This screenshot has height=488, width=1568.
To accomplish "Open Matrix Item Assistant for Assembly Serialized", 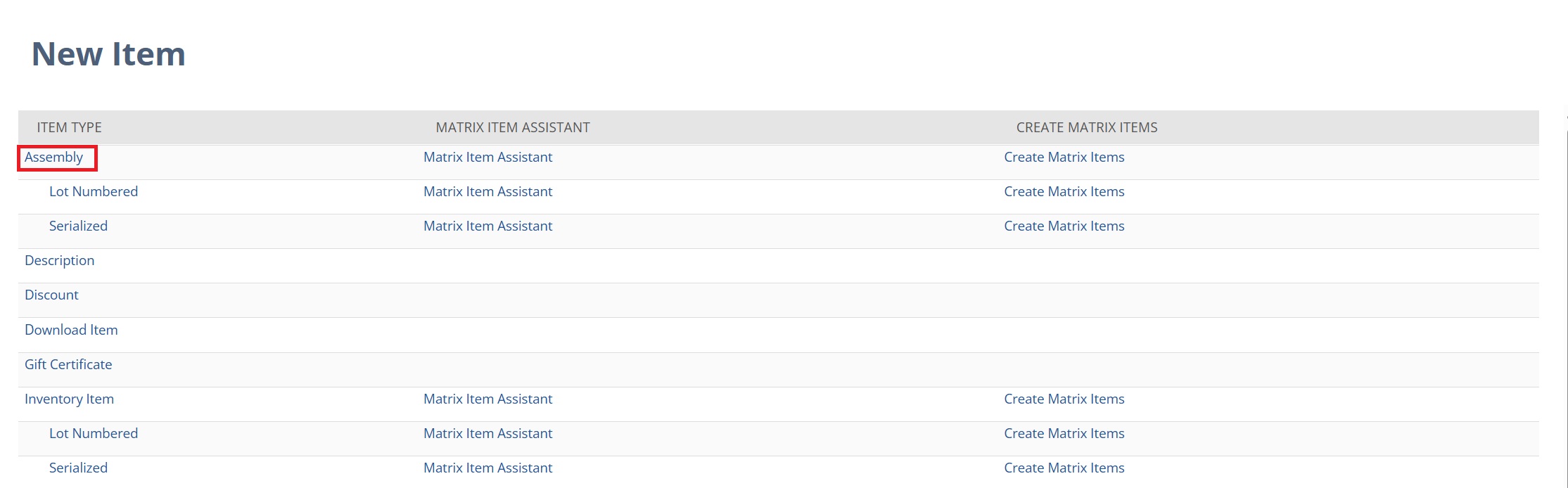I will [487, 226].
